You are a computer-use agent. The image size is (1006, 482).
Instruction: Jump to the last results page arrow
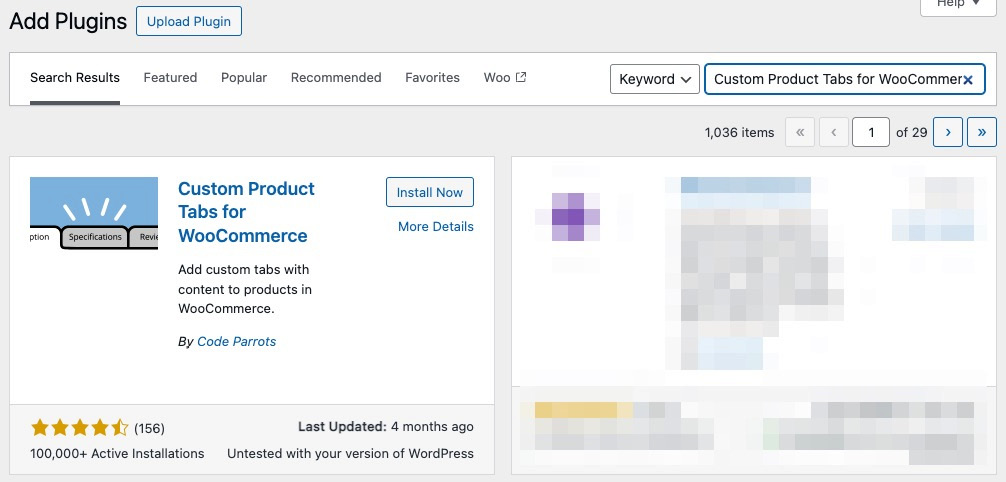pyautogui.click(x=982, y=132)
